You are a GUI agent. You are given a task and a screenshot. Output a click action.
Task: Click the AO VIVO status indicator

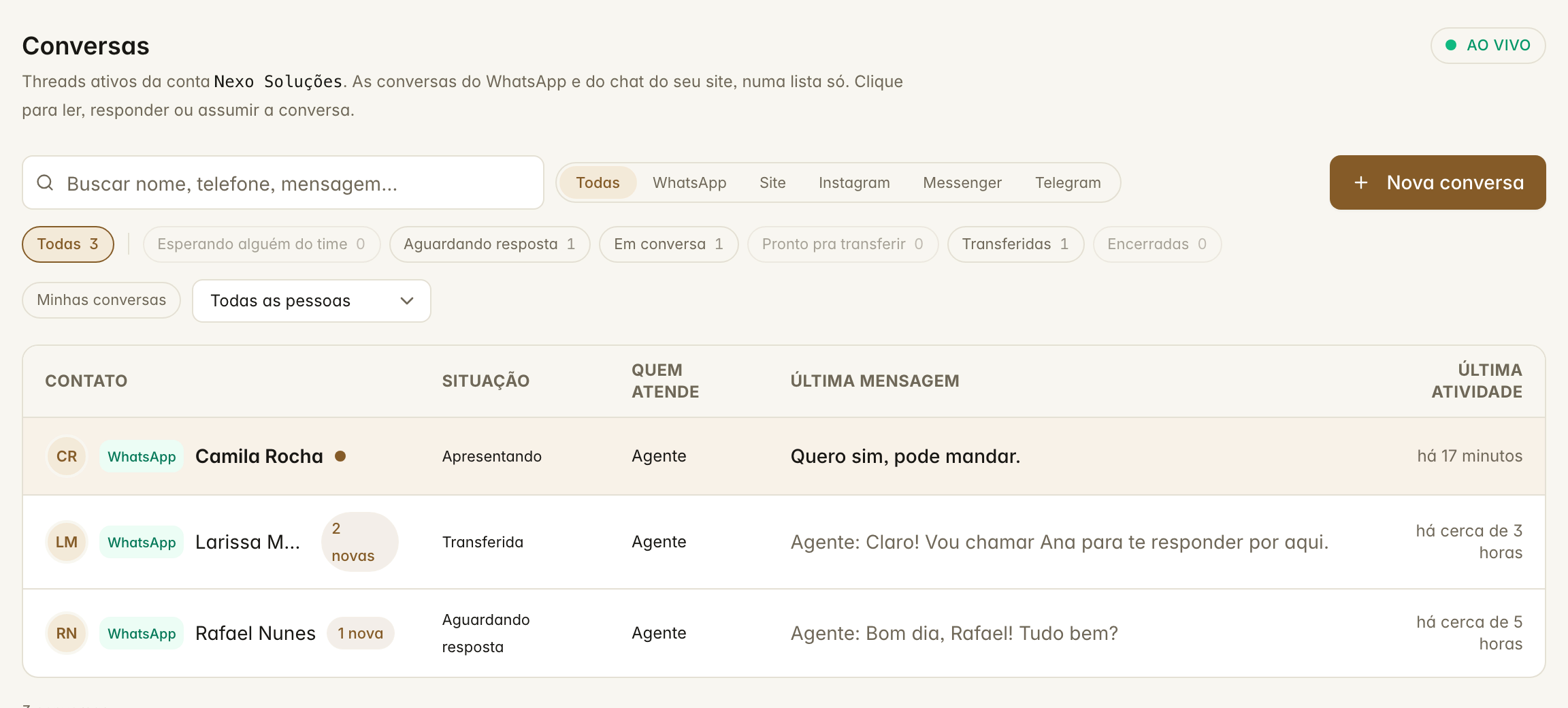pos(1488,46)
